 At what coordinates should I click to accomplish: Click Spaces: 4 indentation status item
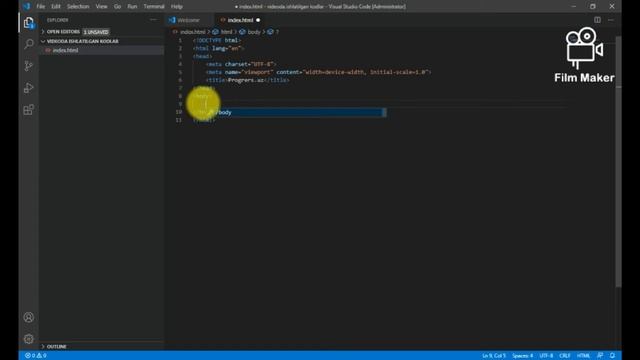[522, 356]
